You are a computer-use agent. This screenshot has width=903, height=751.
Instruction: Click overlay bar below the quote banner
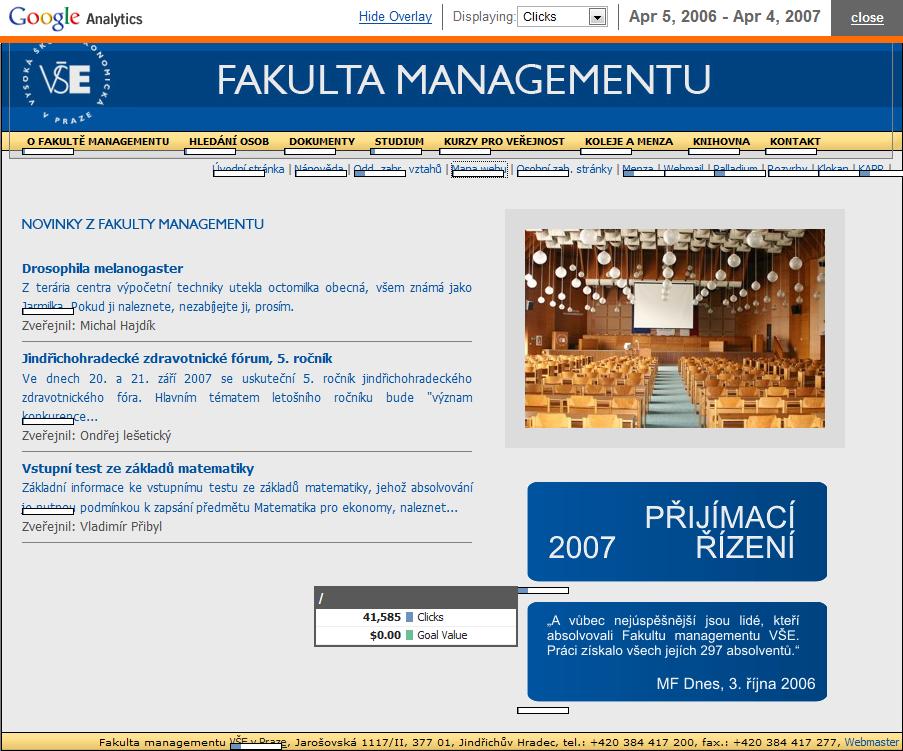pos(543,711)
